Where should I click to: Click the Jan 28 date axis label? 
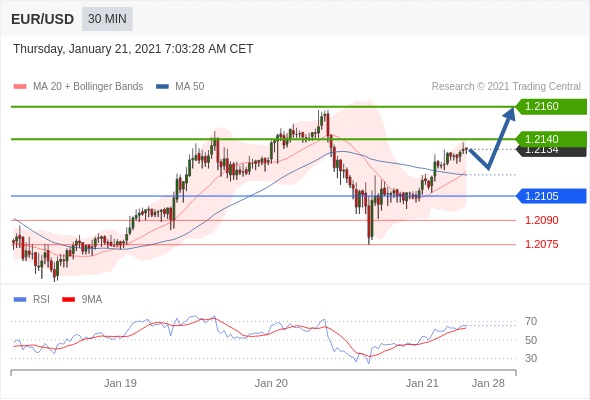coord(488,383)
